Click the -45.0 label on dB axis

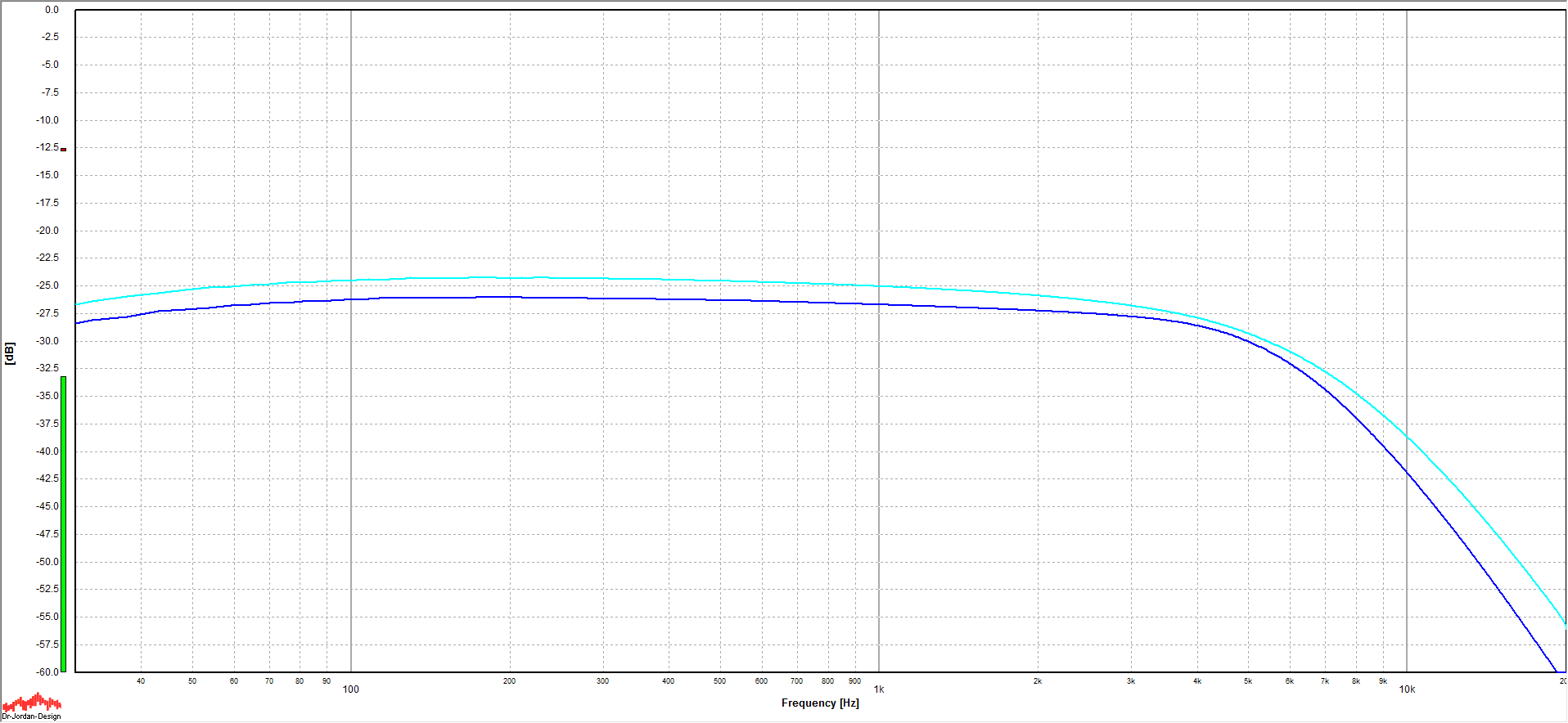click(x=48, y=506)
